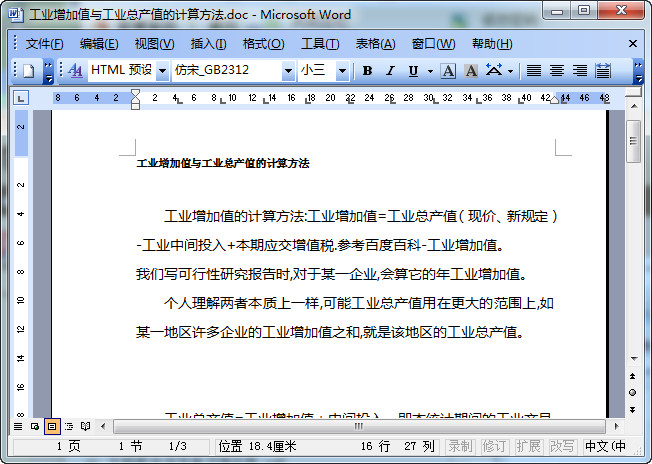
Task: Click the document title 工业增加值与工业总产值的计算方法
Action: pyautogui.click(x=223, y=163)
